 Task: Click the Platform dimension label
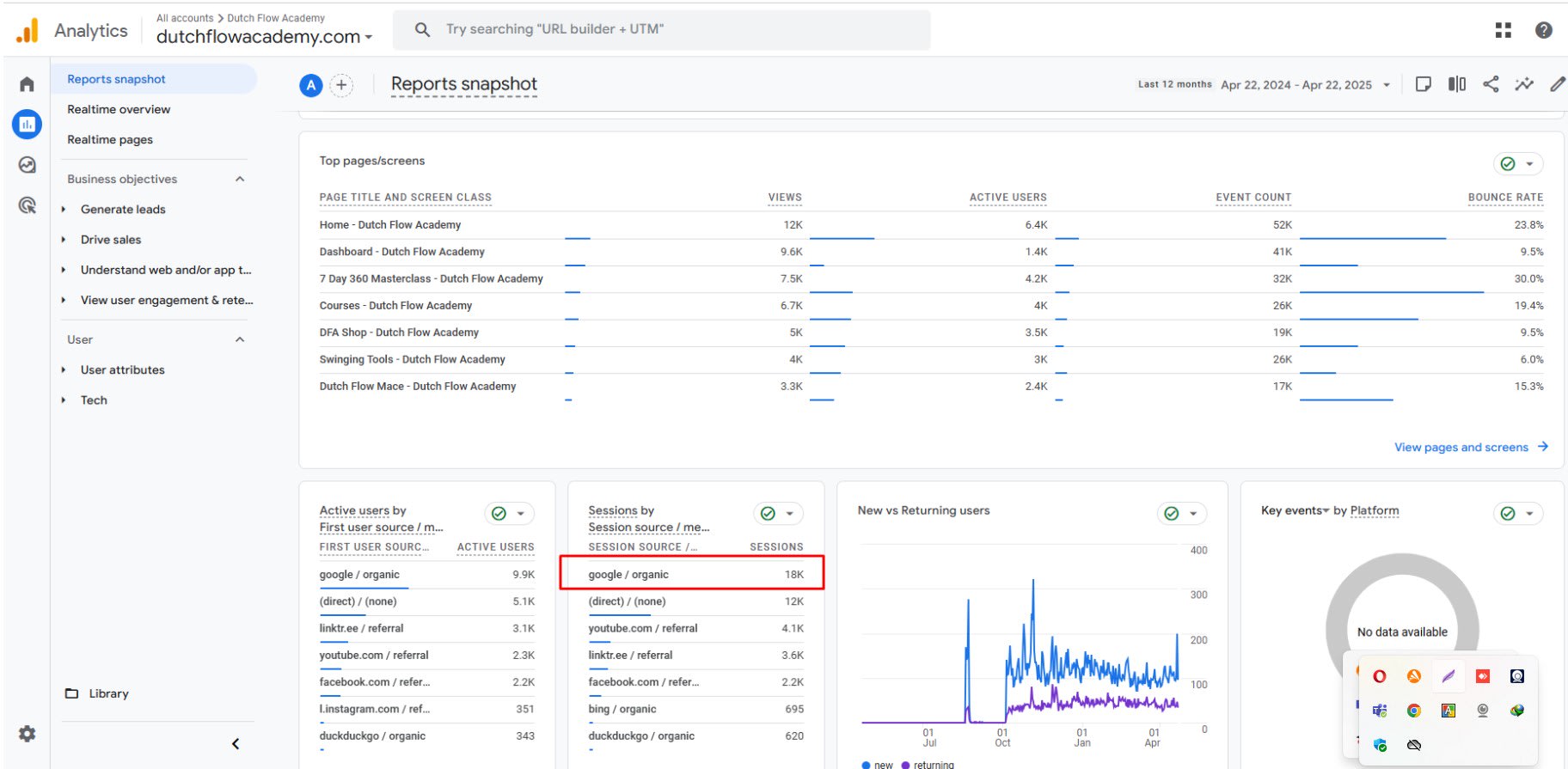(x=1375, y=510)
